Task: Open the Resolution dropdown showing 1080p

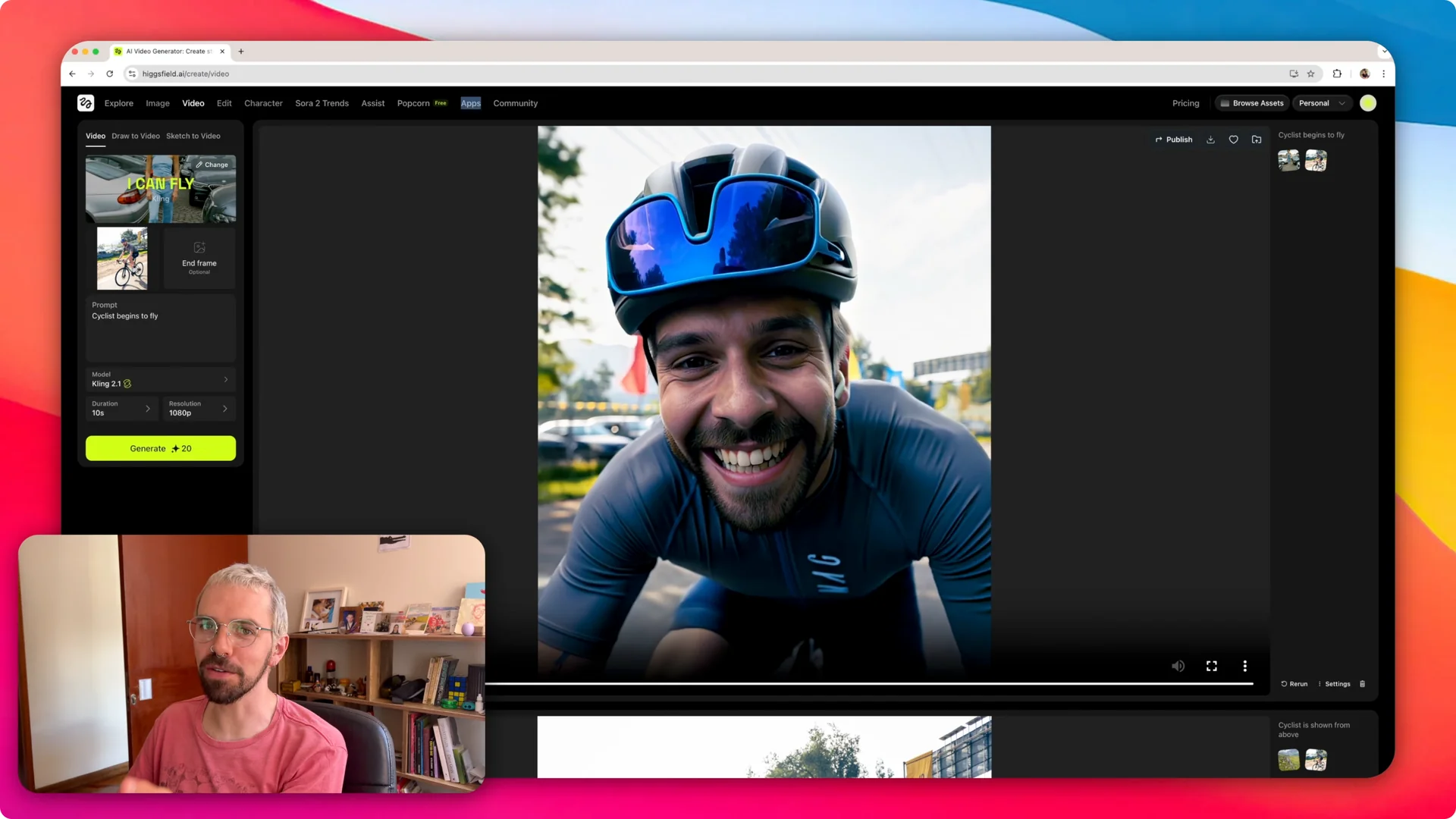Action: click(198, 409)
